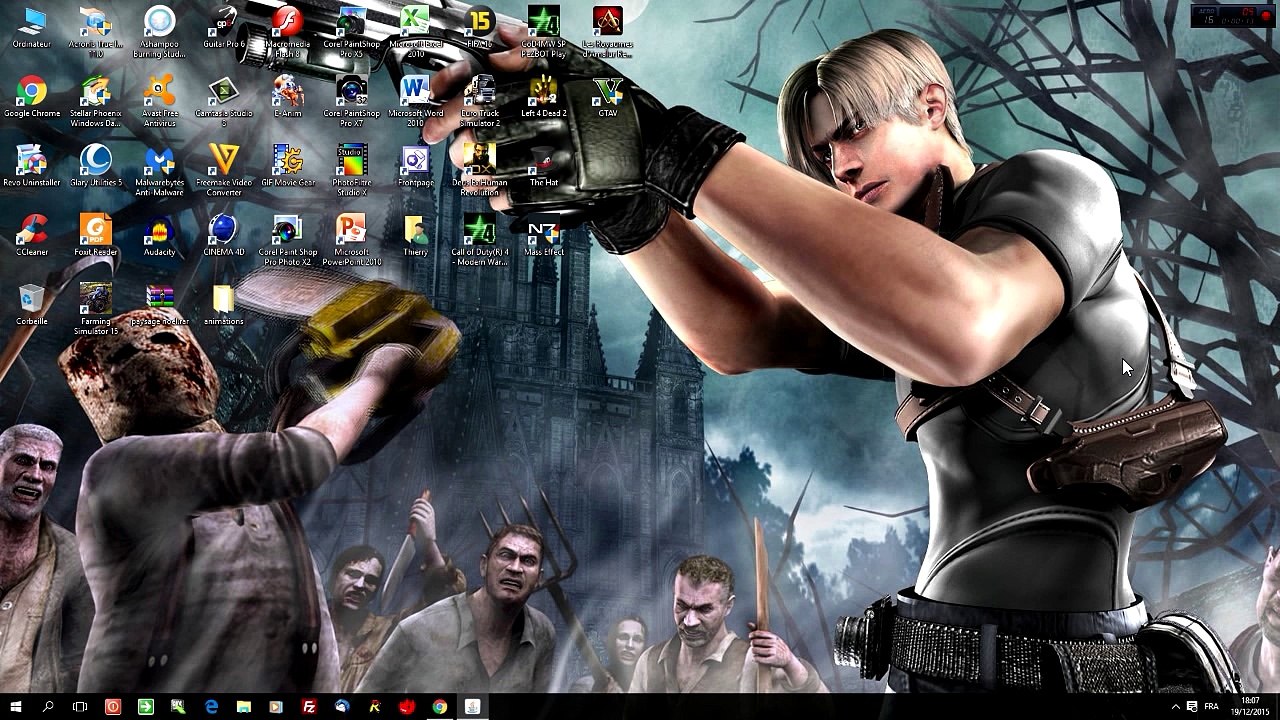Open the Action Center notifications icon
Image resolution: width=1280 pixels, height=720 pixels.
[x=1192, y=707]
